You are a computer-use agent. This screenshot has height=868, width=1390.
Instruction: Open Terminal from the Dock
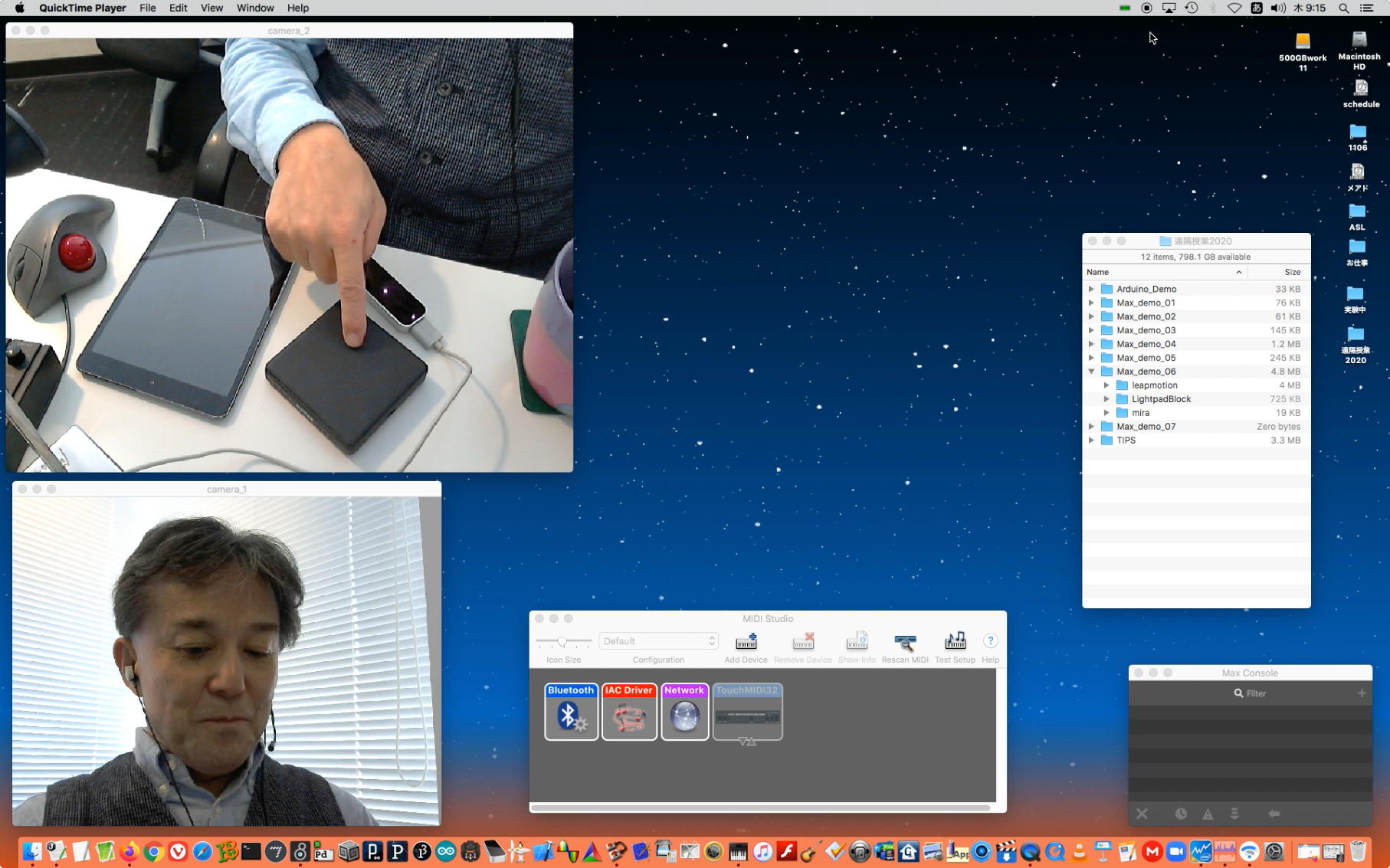tap(251, 851)
